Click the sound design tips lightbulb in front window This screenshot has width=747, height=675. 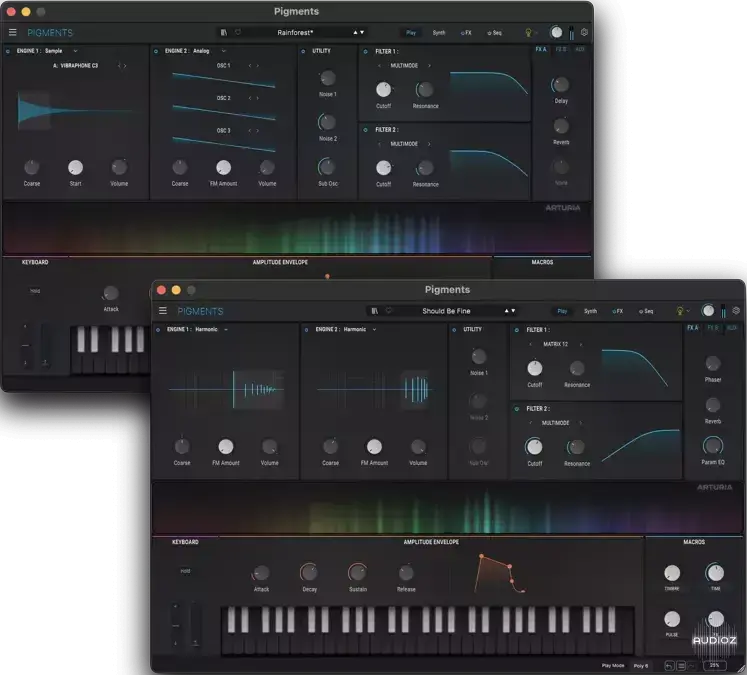(x=679, y=311)
